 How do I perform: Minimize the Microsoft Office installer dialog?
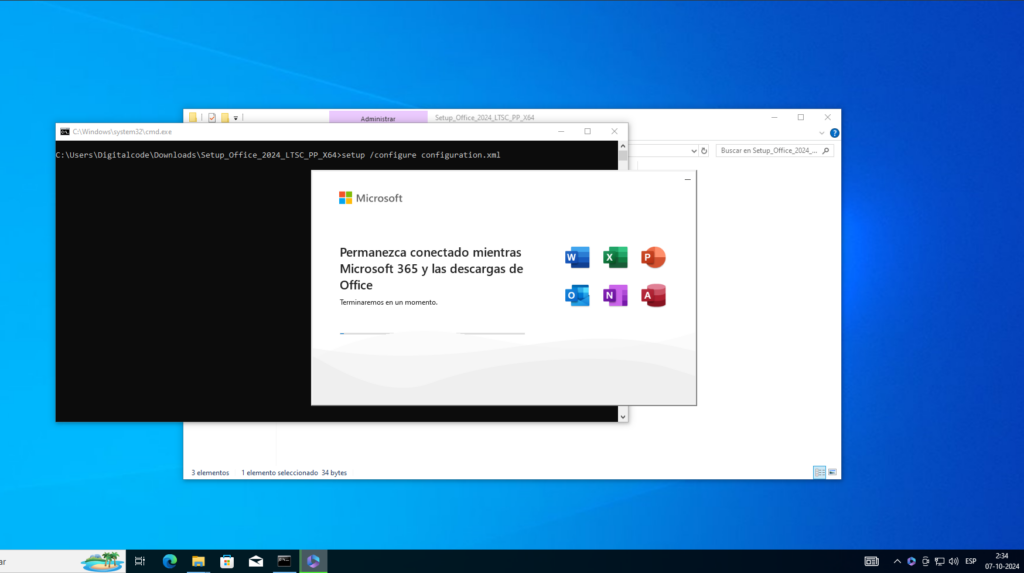687,180
